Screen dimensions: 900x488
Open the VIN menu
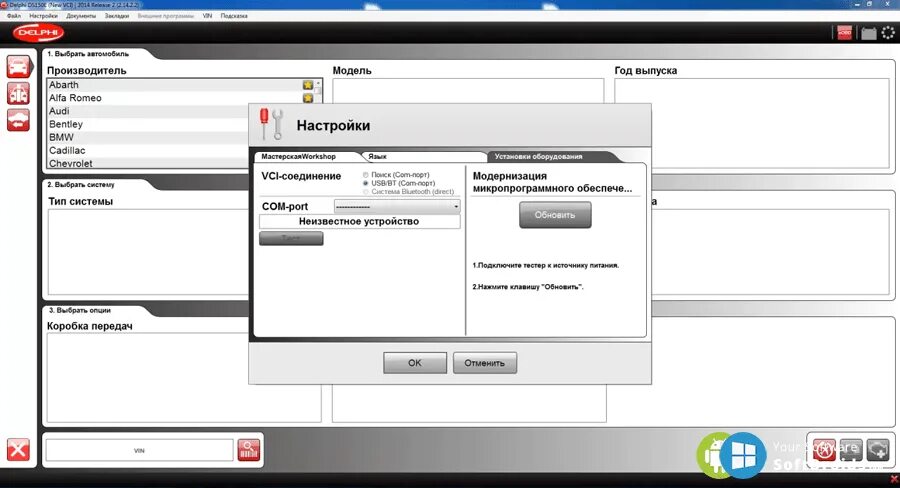pos(207,16)
